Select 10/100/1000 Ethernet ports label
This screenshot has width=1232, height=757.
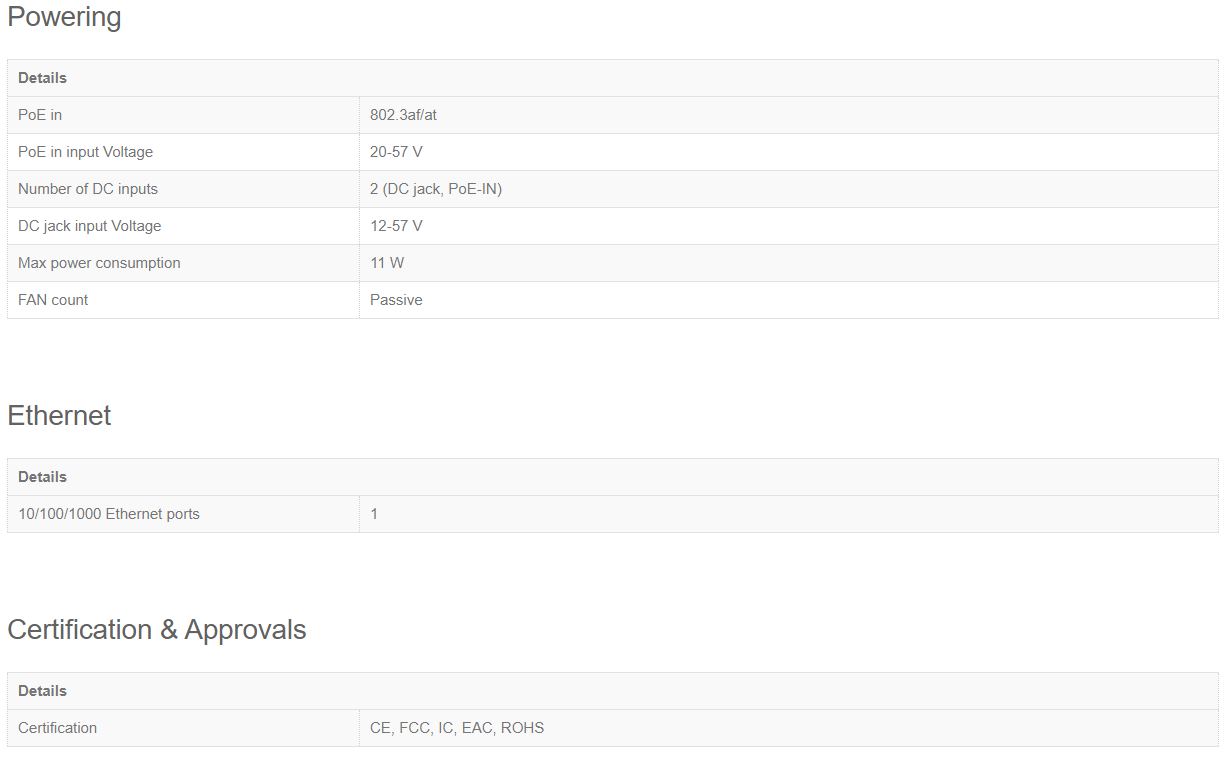109,514
